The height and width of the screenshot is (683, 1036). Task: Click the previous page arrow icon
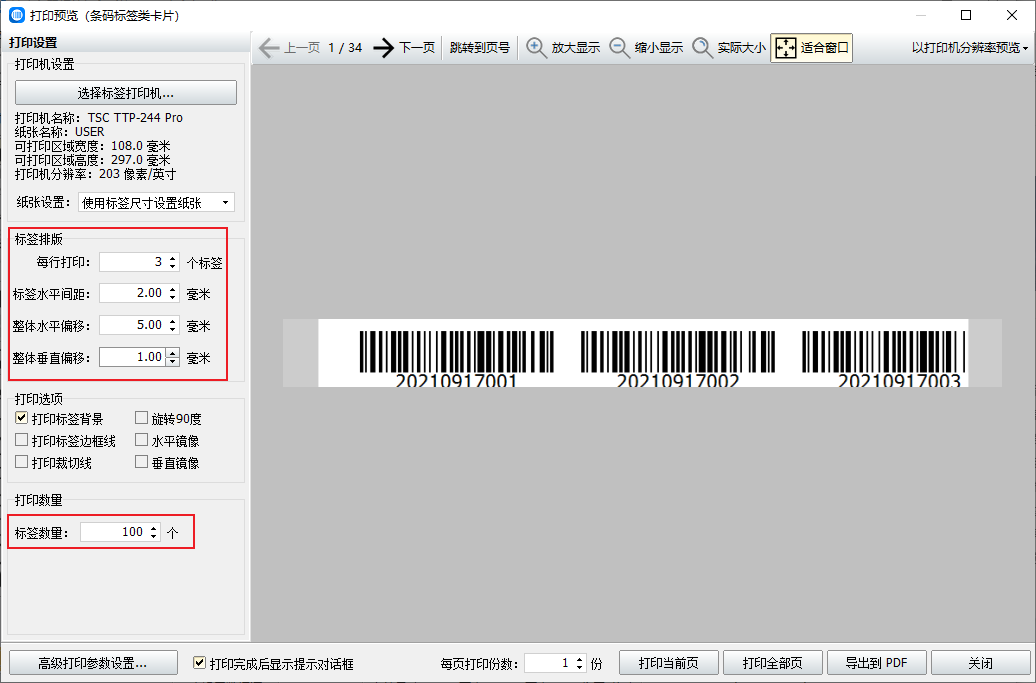(269, 48)
